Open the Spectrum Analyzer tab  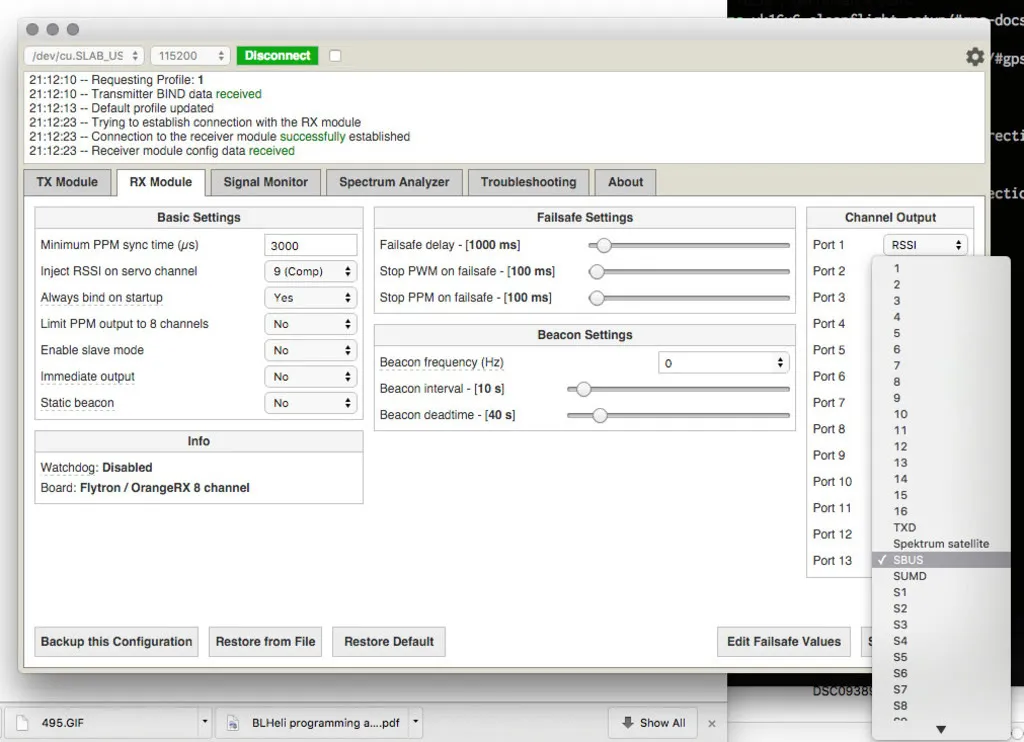[394, 182]
